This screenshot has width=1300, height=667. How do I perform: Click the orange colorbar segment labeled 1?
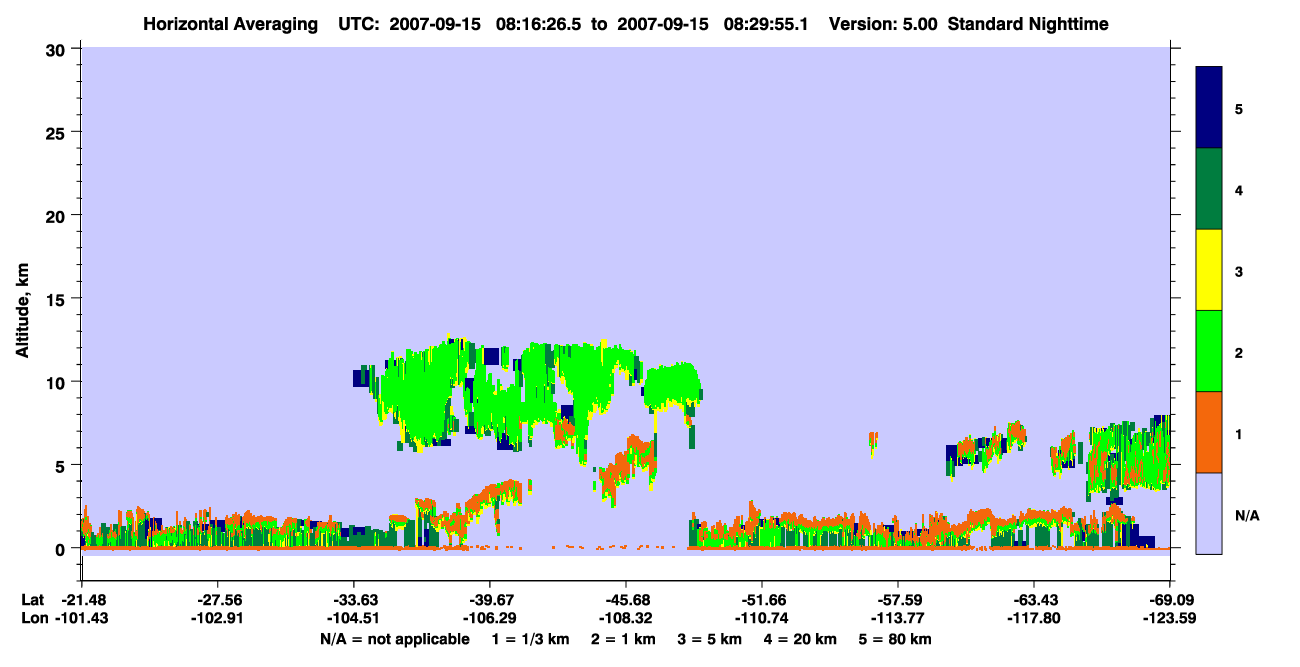[1209, 432]
